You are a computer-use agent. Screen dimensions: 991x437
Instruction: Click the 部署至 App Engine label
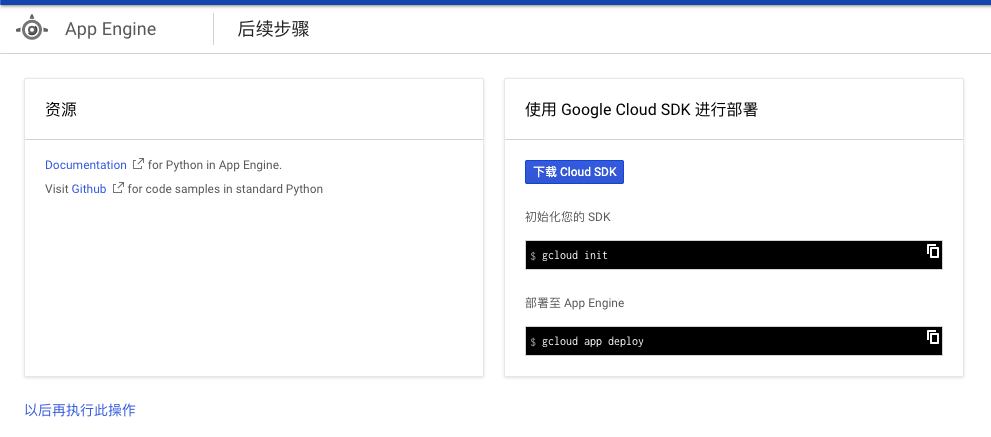click(575, 303)
